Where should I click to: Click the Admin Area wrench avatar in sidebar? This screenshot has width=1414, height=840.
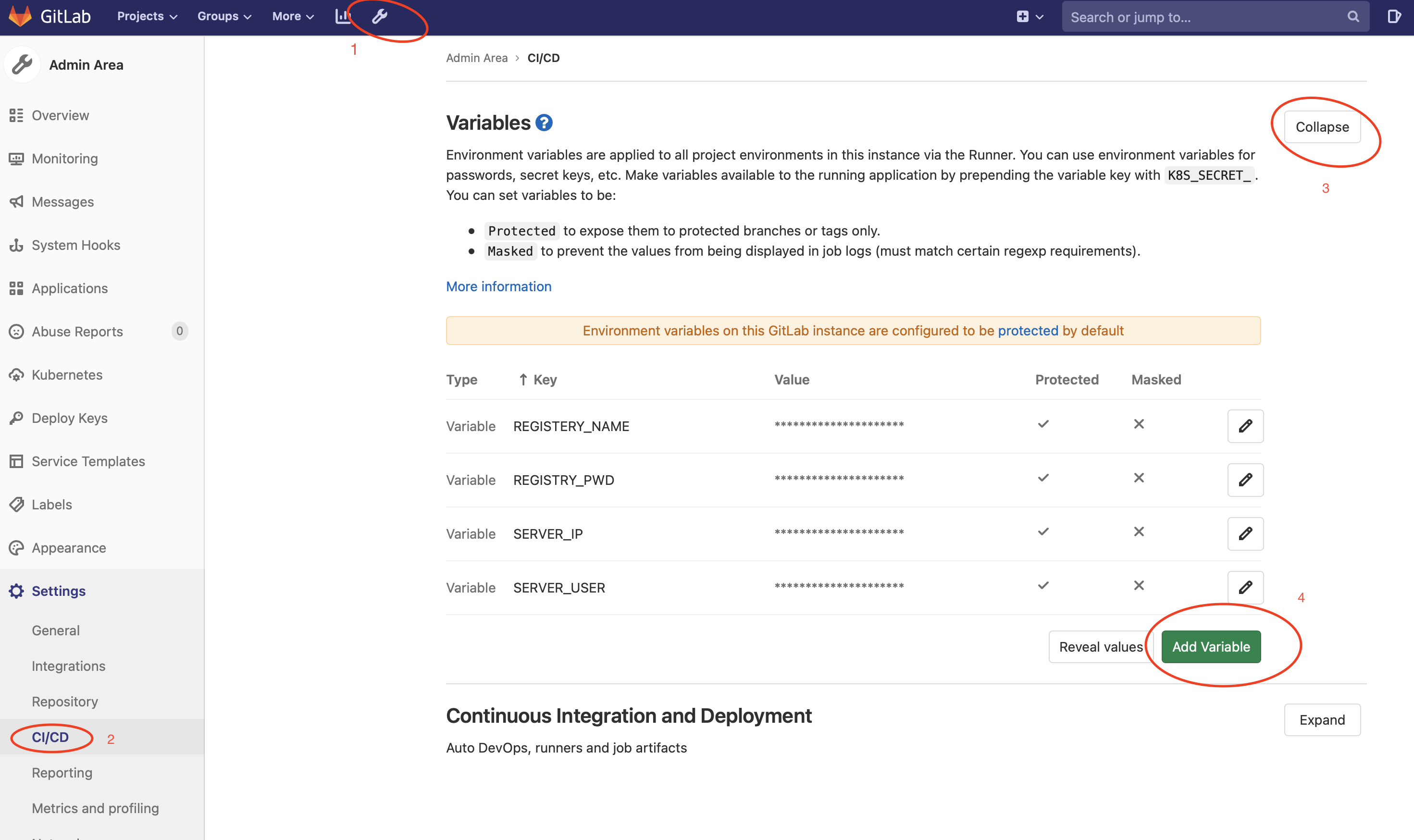23,64
